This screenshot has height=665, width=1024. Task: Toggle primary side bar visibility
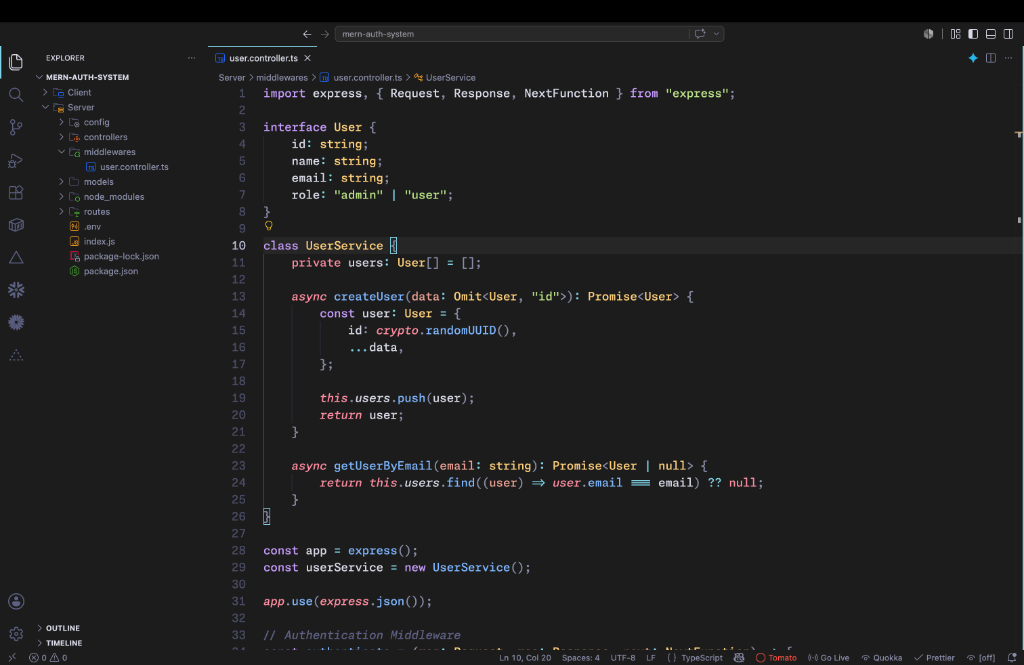coord(973,34)
